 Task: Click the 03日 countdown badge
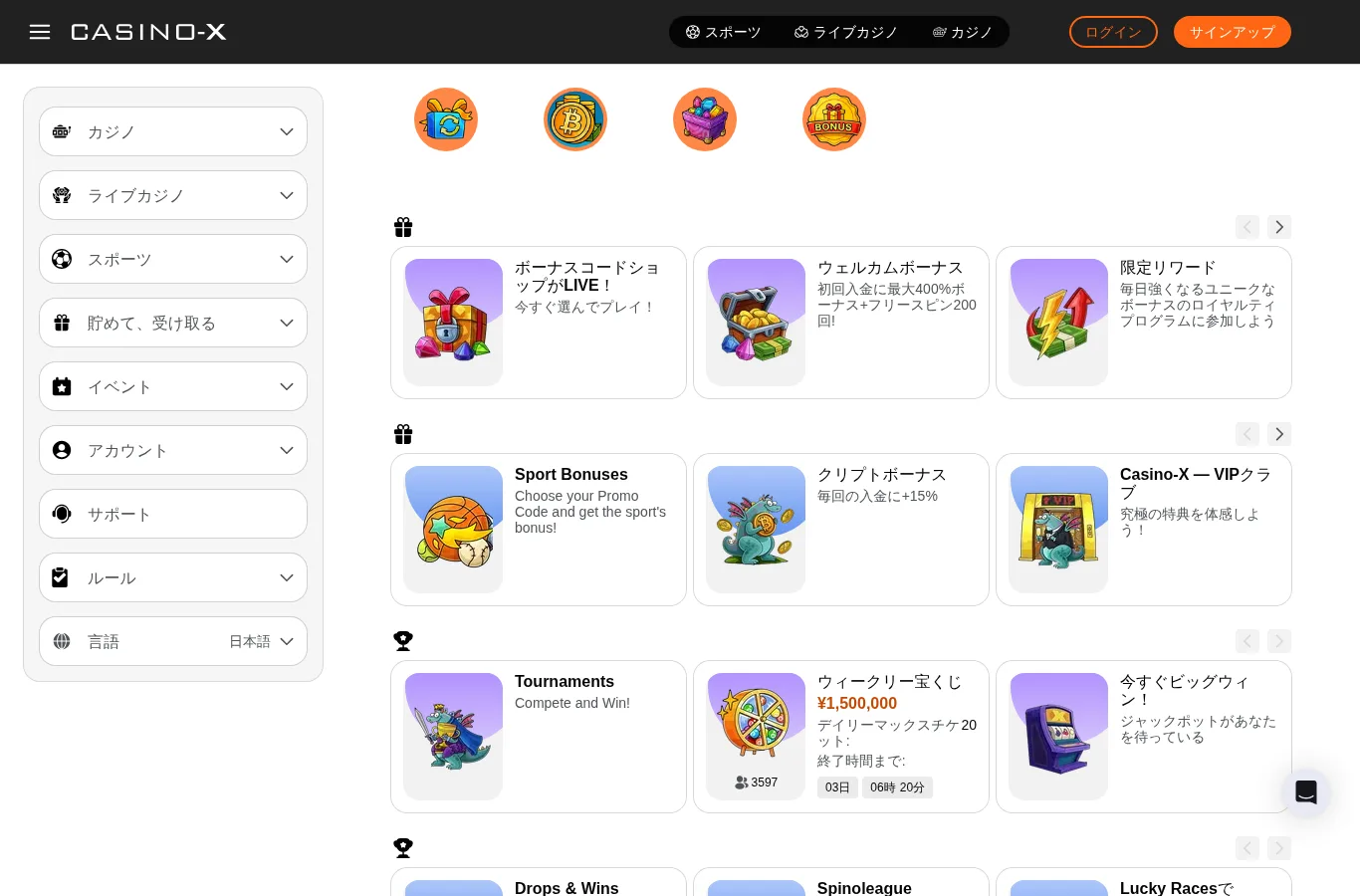pos(837,787)
